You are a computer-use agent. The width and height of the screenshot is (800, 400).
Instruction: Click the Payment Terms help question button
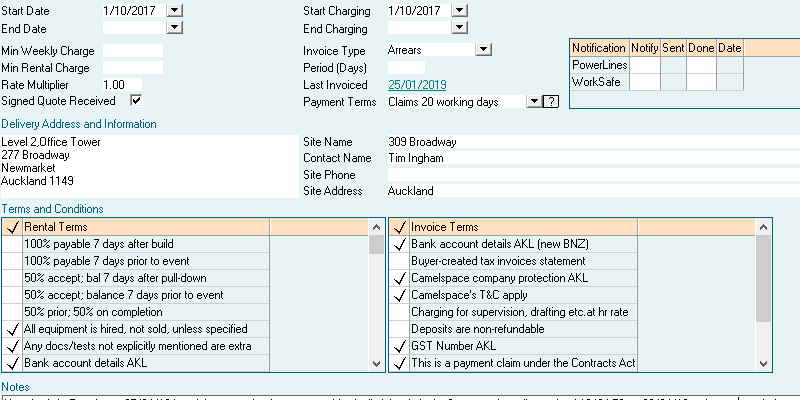(549, 101)
